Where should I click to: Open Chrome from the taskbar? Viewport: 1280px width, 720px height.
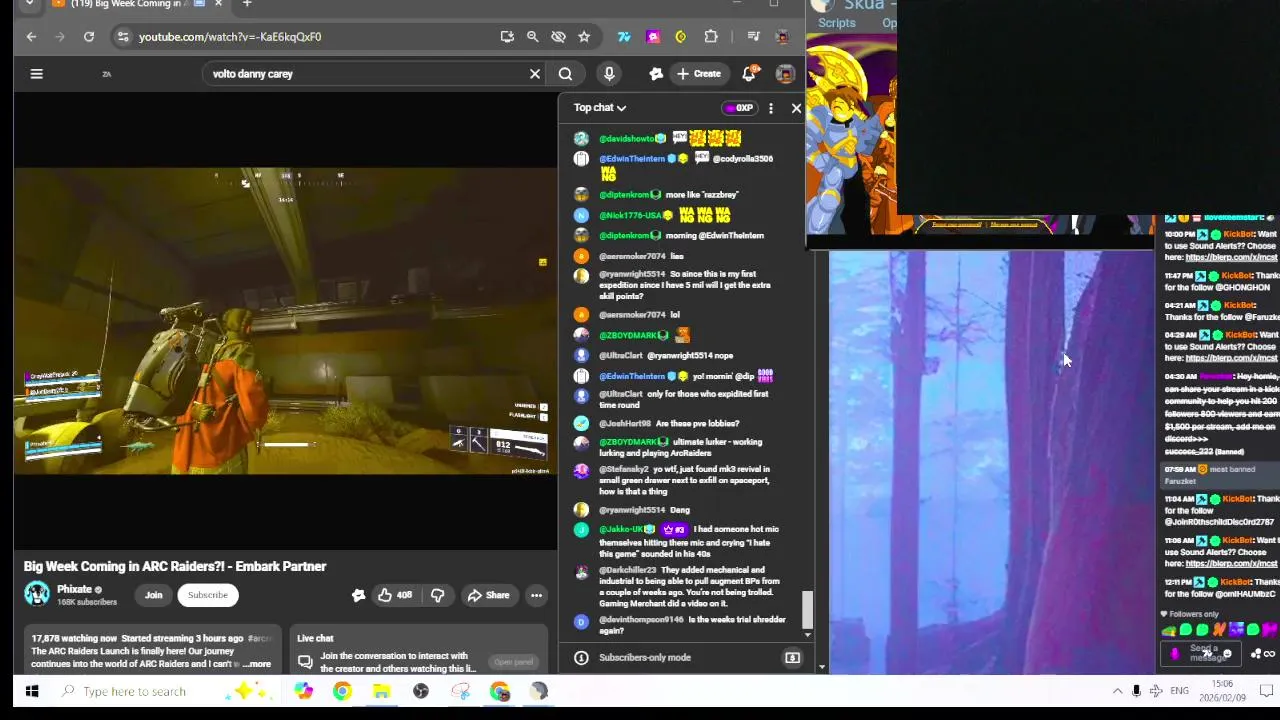click(342, 691)
